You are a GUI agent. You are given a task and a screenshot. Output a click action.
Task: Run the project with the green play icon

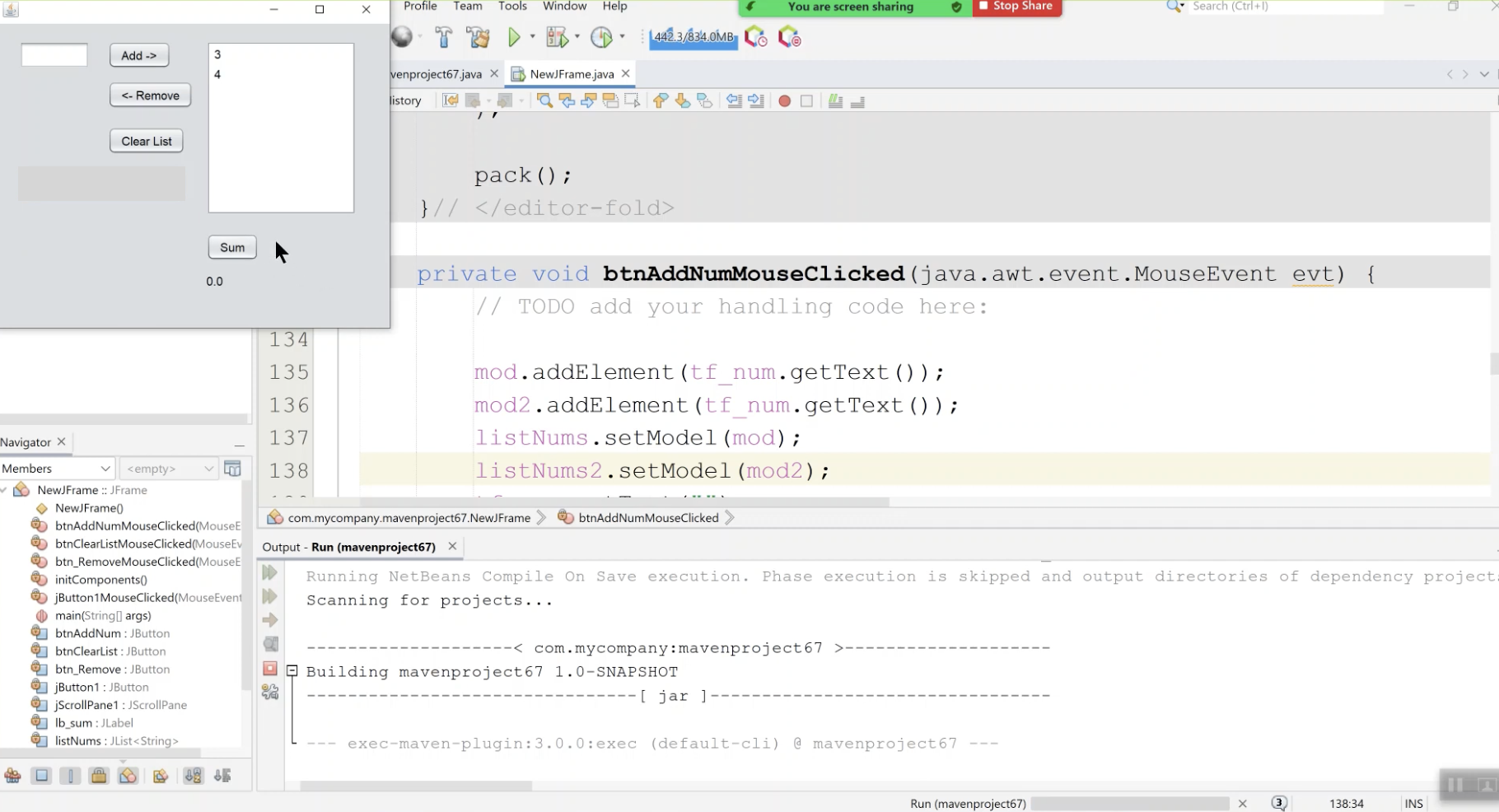[x=514, y=37]
